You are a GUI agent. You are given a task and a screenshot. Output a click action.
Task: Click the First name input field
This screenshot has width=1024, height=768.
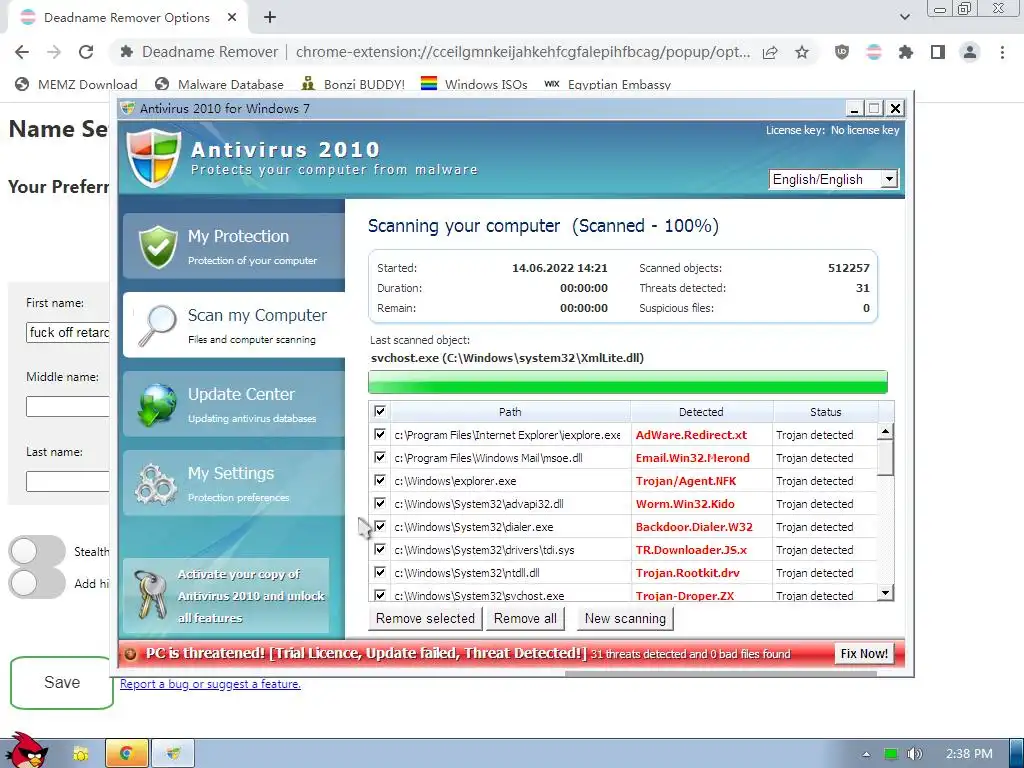(x=68, y=332)
